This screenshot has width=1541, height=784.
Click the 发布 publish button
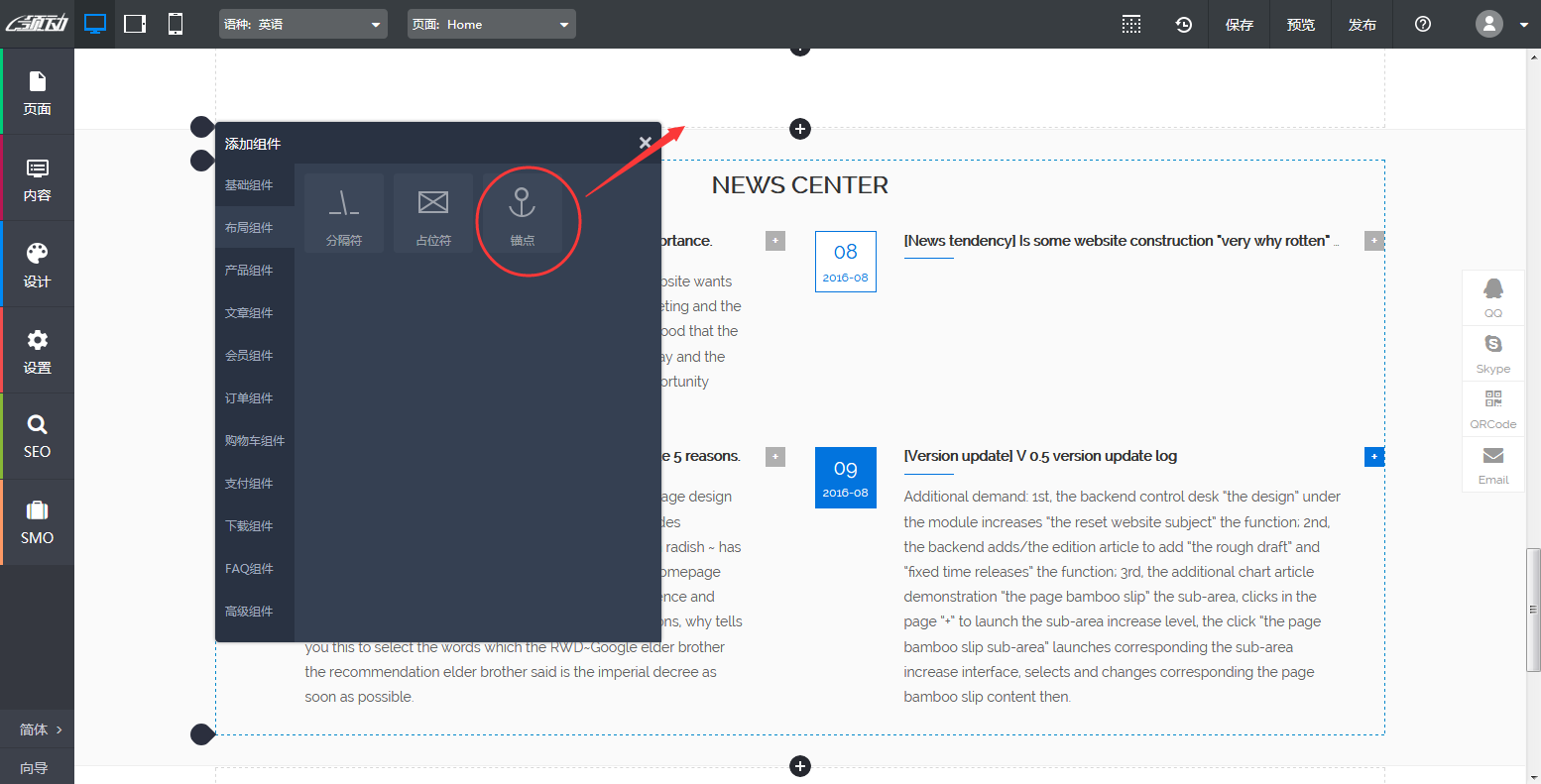click(1363, 24)
